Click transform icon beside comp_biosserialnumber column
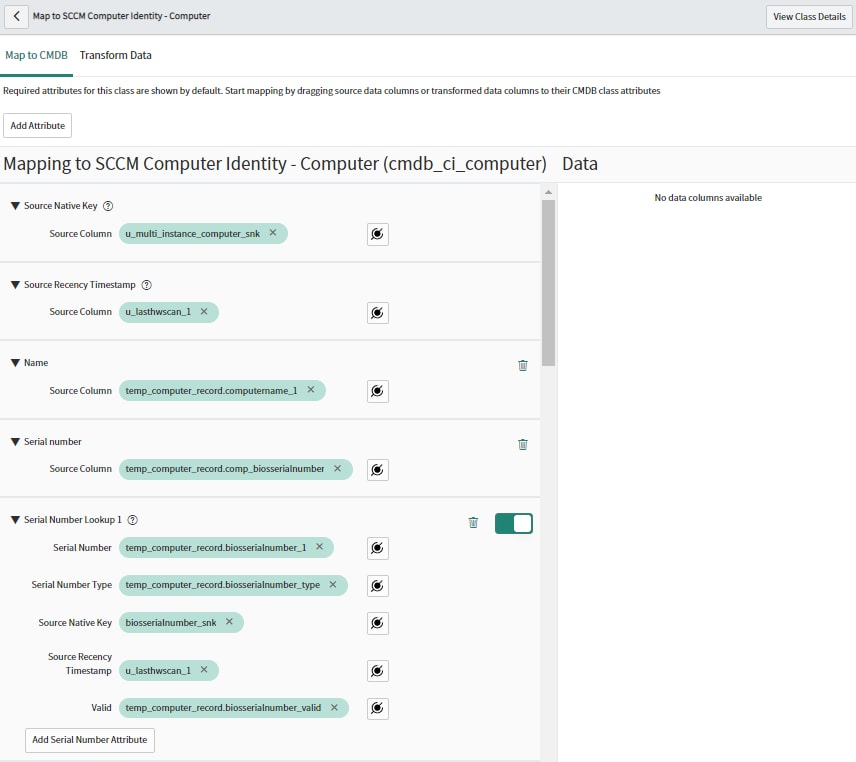Viewport: 856px width, 762px height. click(377, 469)
